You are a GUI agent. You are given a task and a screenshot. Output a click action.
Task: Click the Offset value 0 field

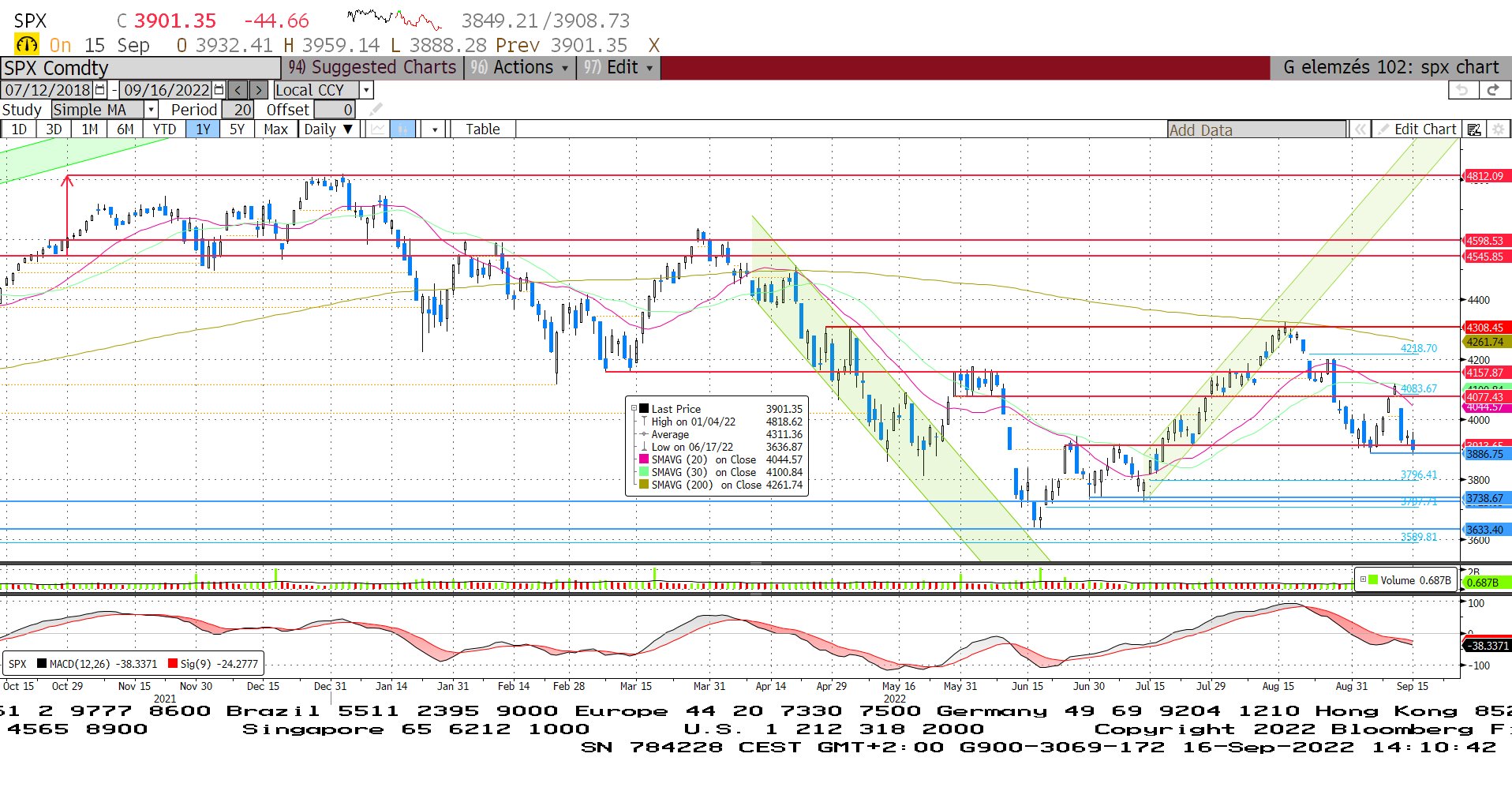point(335,110)
